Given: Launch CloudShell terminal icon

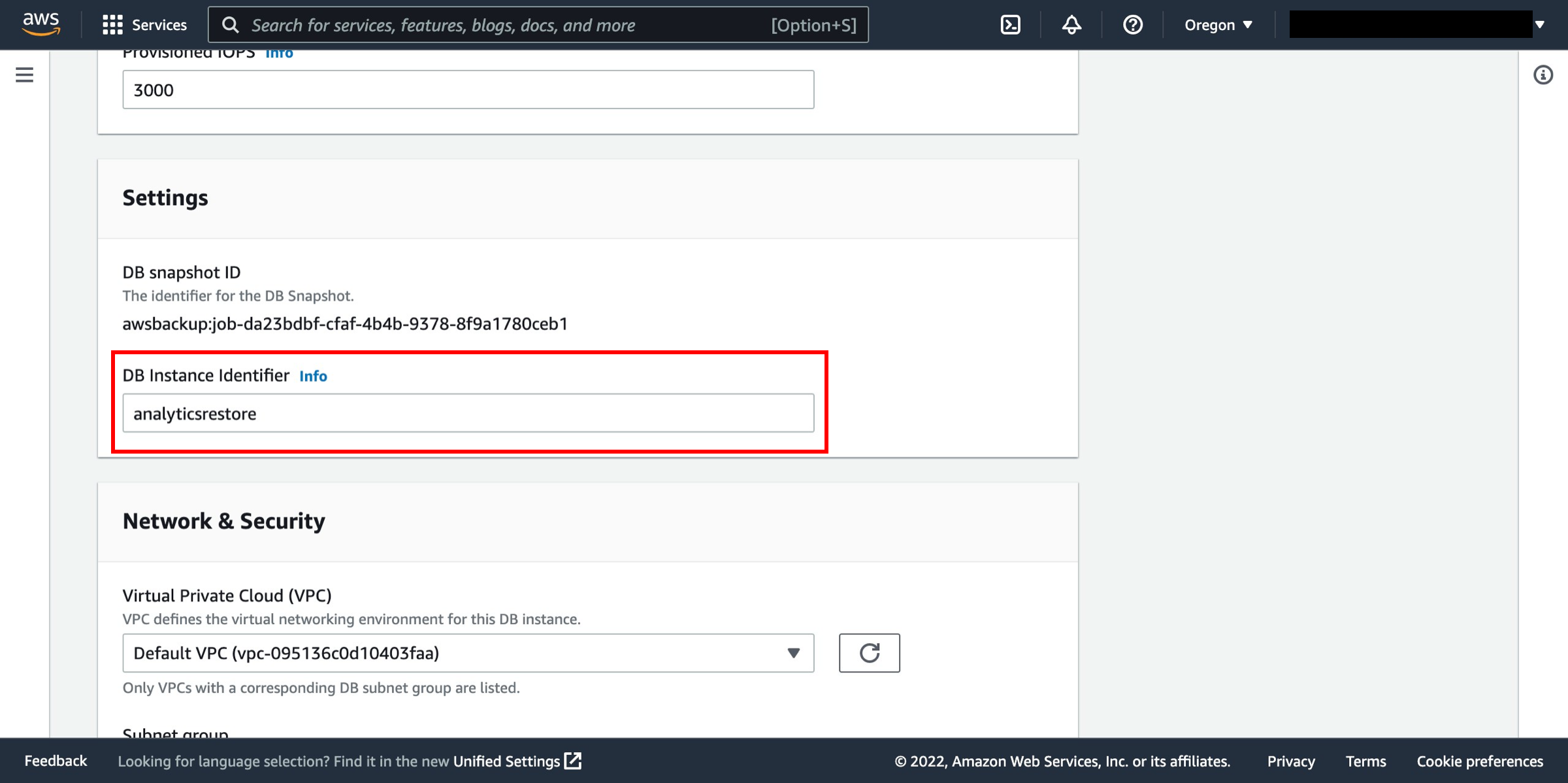Looking at the screenshot, I should [x=1010, y=25].
